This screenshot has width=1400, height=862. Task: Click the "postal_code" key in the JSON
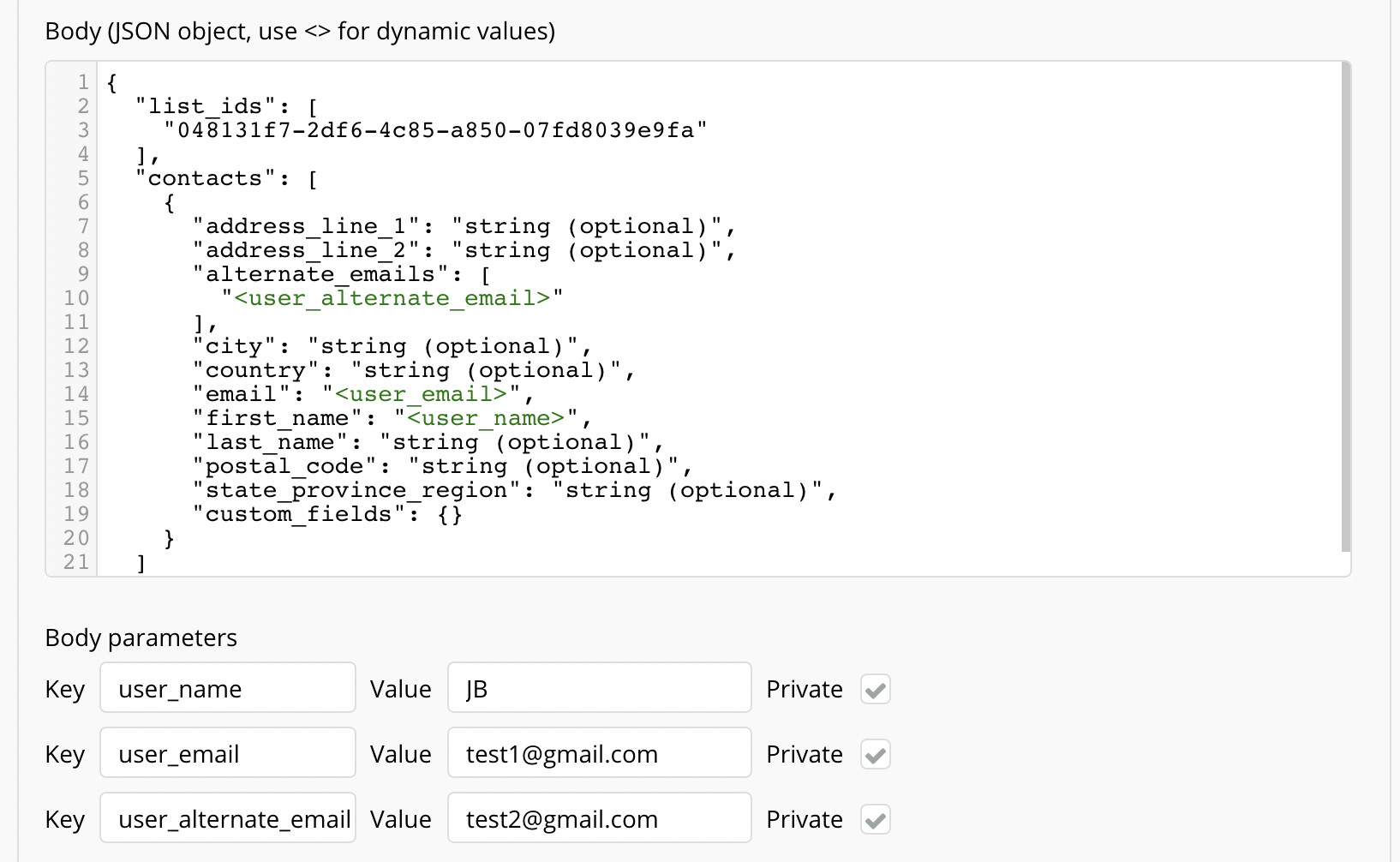pos(284,466)
